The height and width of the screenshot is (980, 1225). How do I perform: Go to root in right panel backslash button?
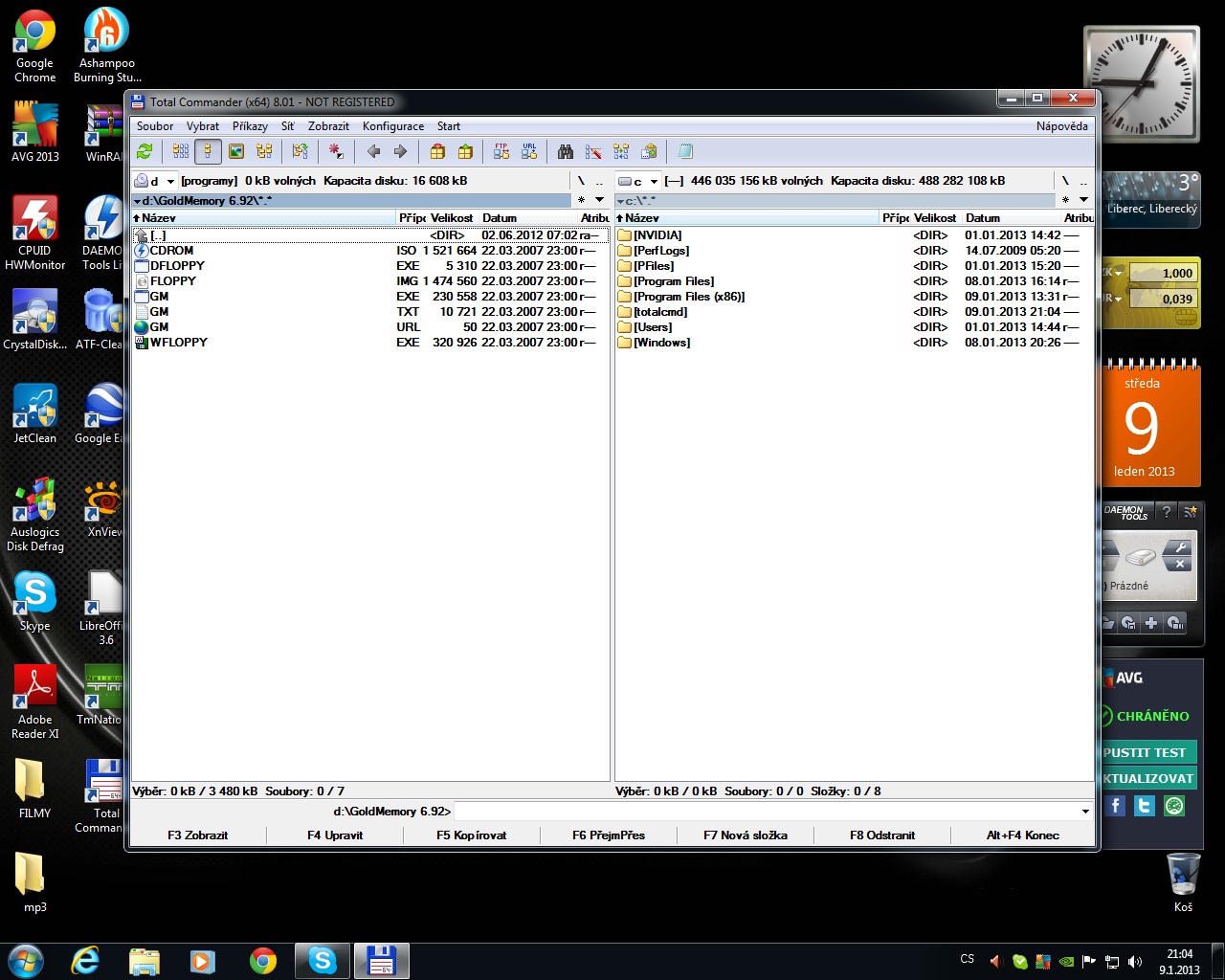point(1065,181)
